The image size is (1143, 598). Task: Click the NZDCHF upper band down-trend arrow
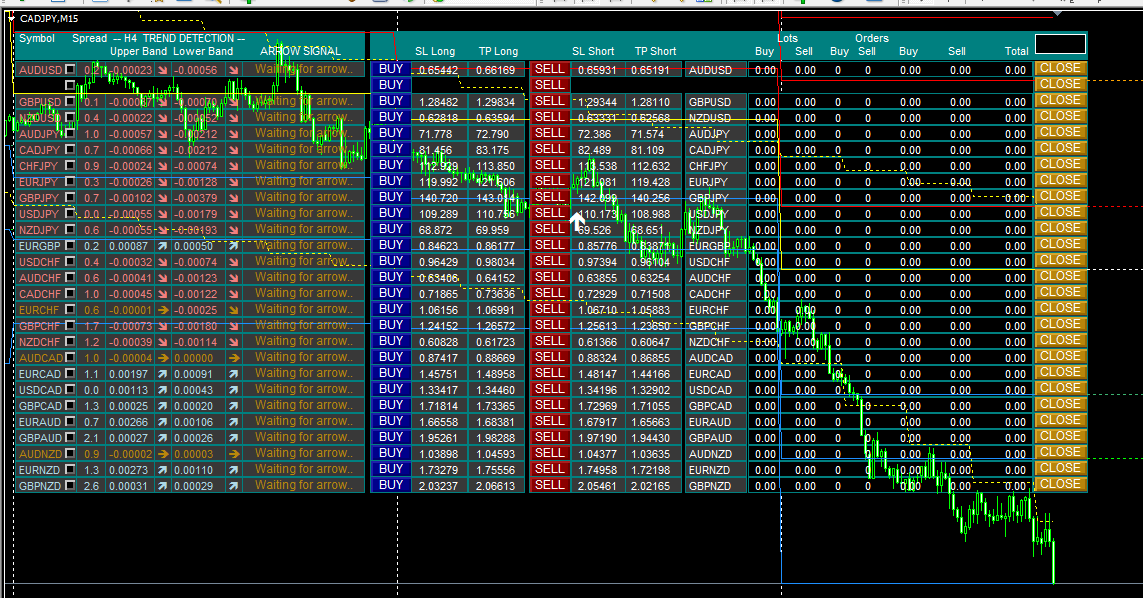click(x=162, y=342)
